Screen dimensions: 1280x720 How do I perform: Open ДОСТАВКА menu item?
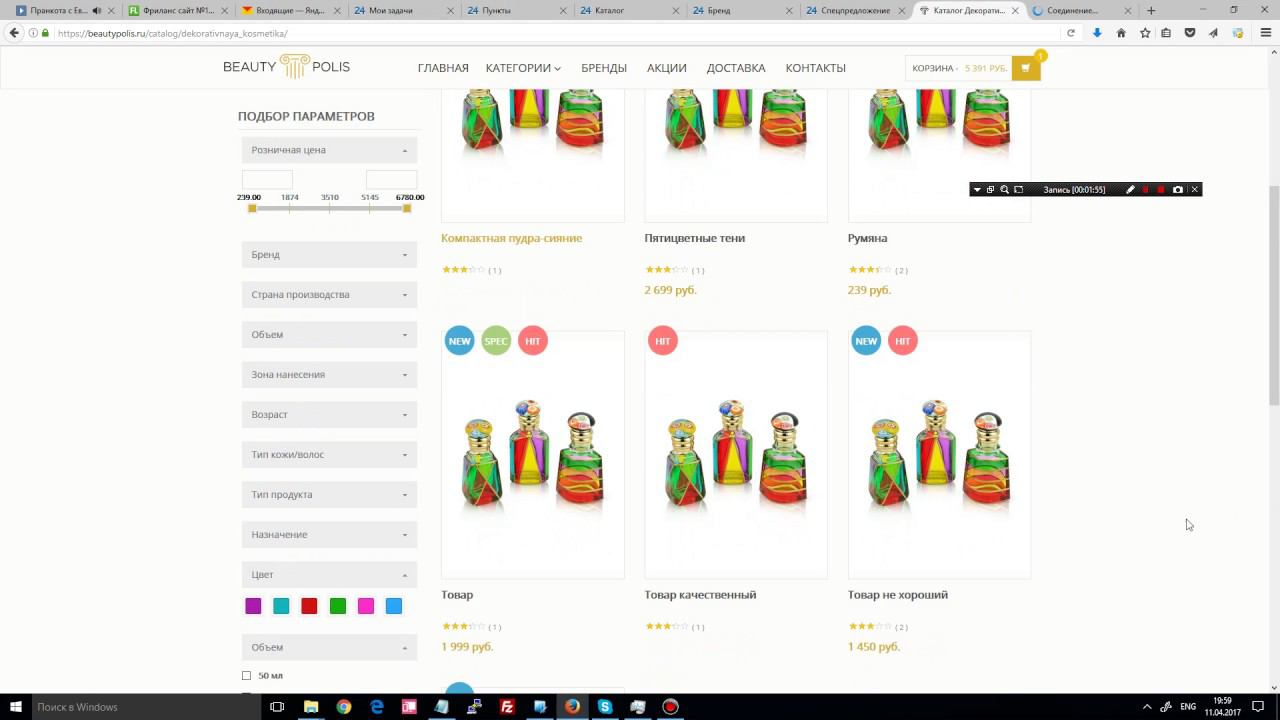736,68
